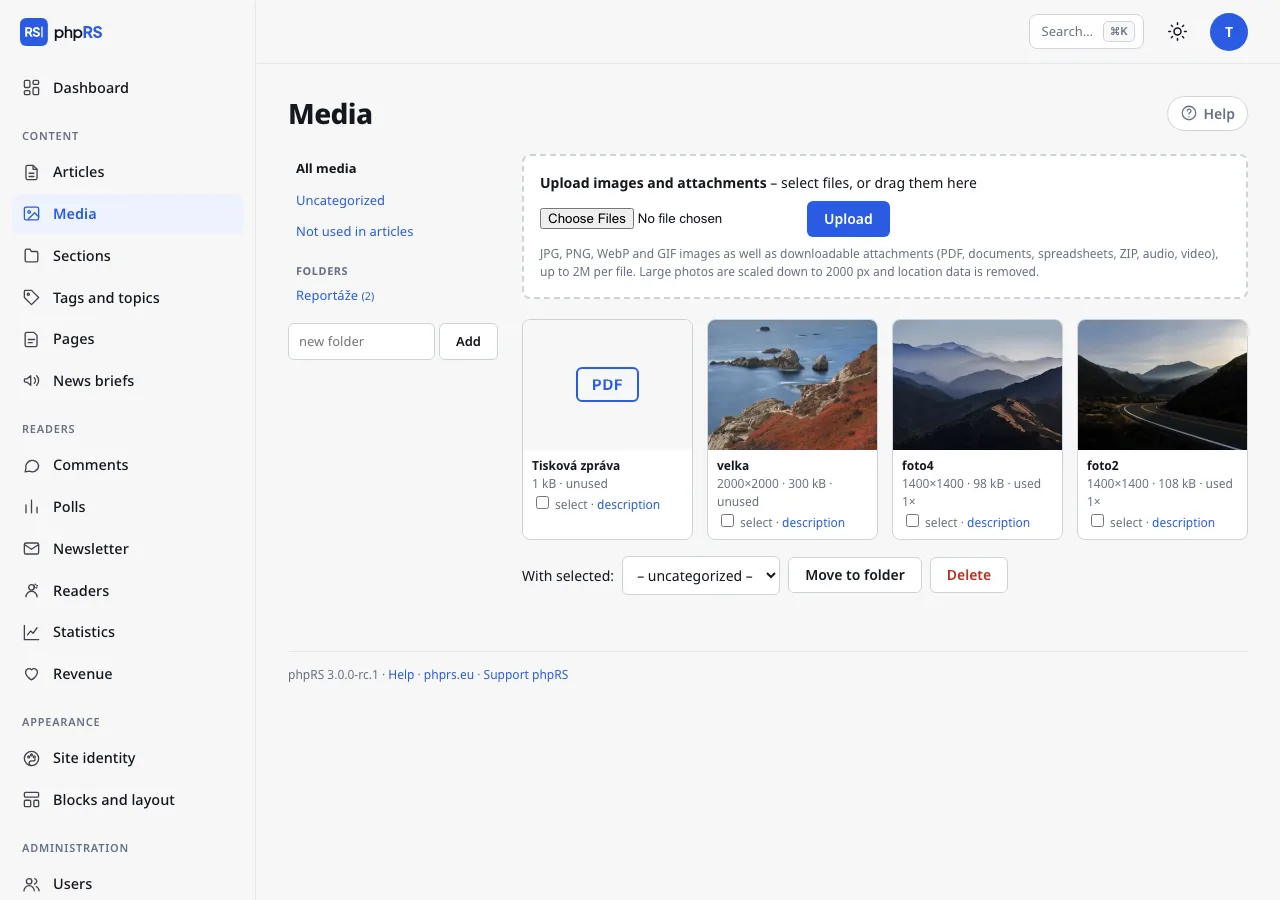Click the PDF badge on Tisková zpráva
The height and width of the screenshot is (900, 1280).
point(607,384)
